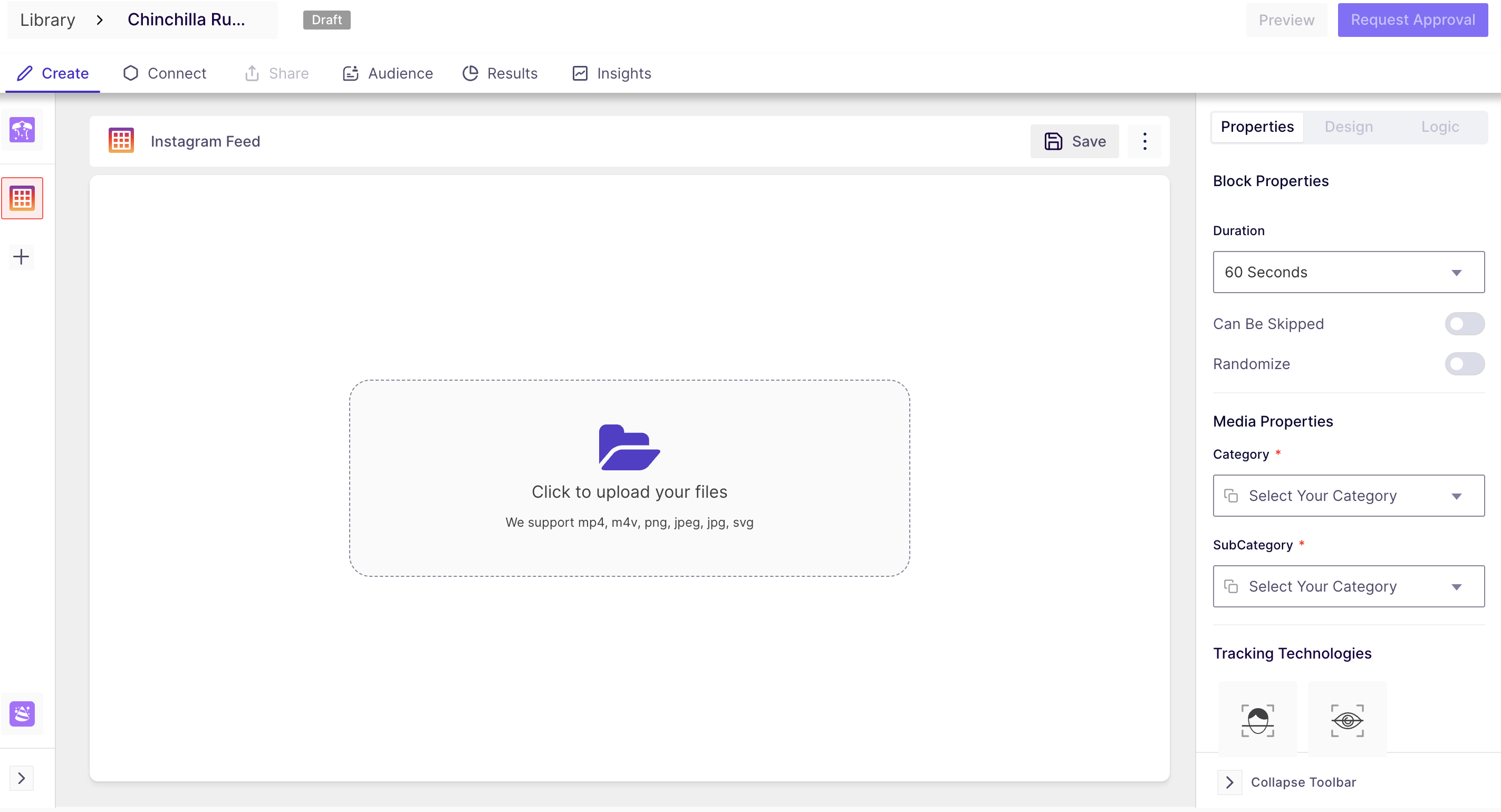1501x812 pixels.
Task: Click the Preview button
Action: [x=1286, y=20]
